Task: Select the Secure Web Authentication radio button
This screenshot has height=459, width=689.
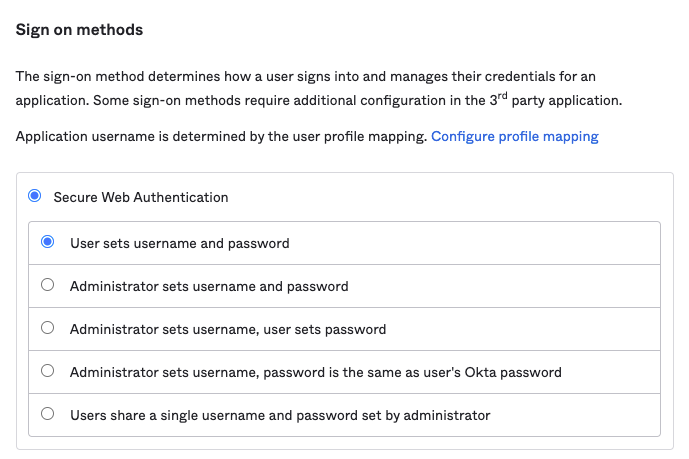Action: 35,197
